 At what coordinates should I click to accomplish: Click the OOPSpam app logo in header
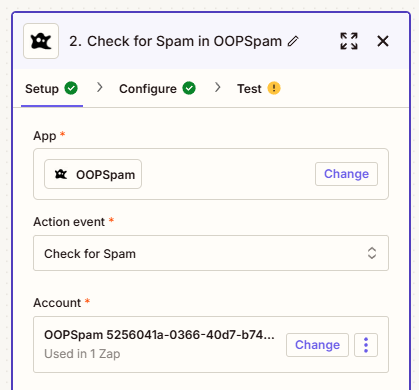pyautogui.click(x=41, y=41)
